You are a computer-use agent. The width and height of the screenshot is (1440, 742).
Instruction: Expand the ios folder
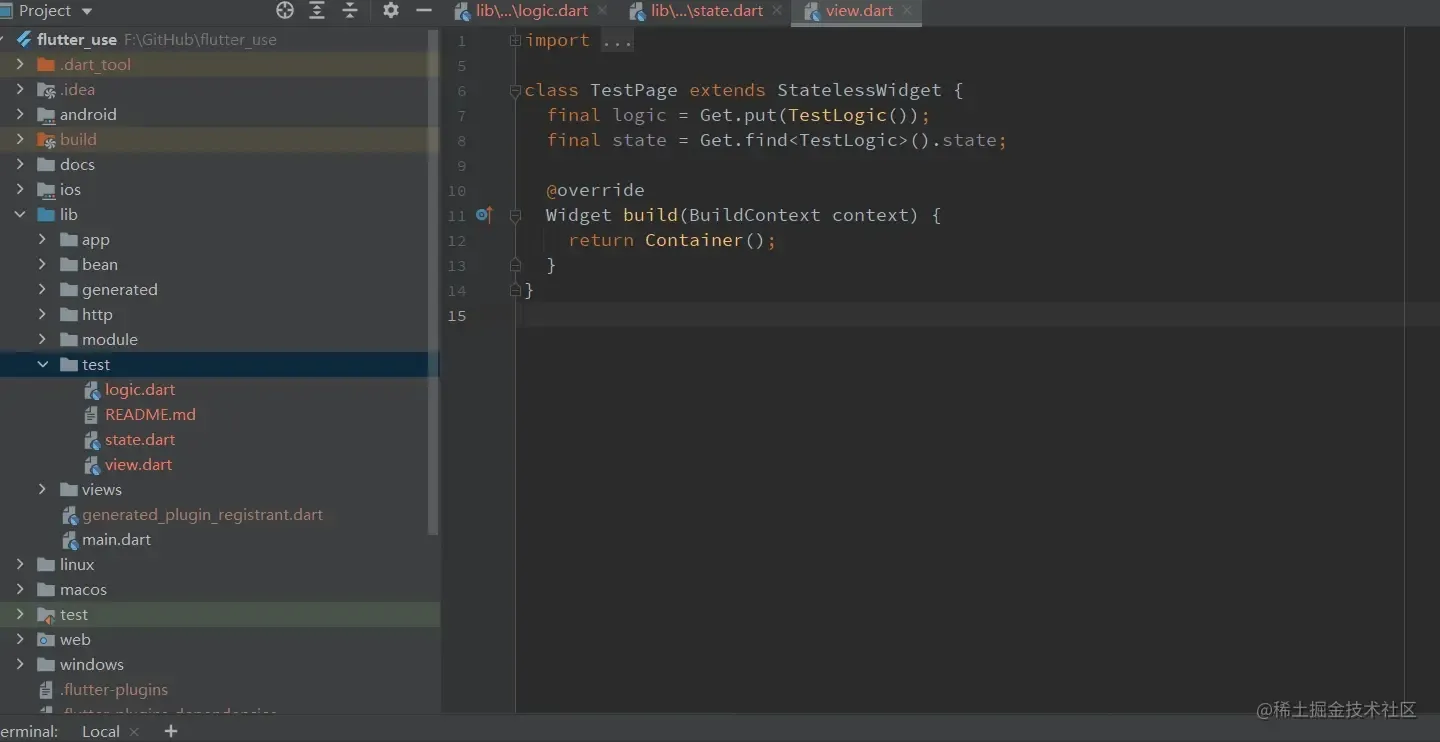click(x=20, y=189)
